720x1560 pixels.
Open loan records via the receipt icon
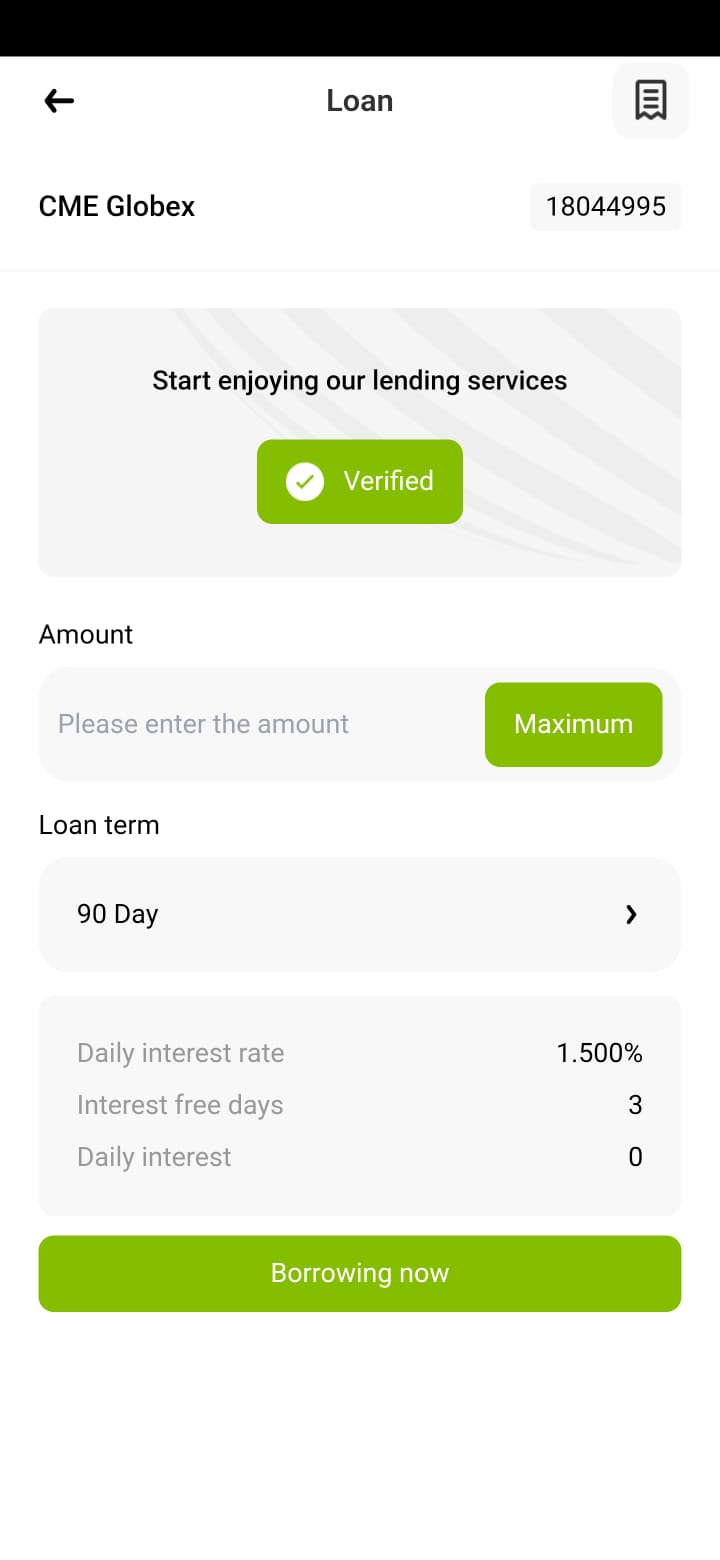click(x=651, y=100)
